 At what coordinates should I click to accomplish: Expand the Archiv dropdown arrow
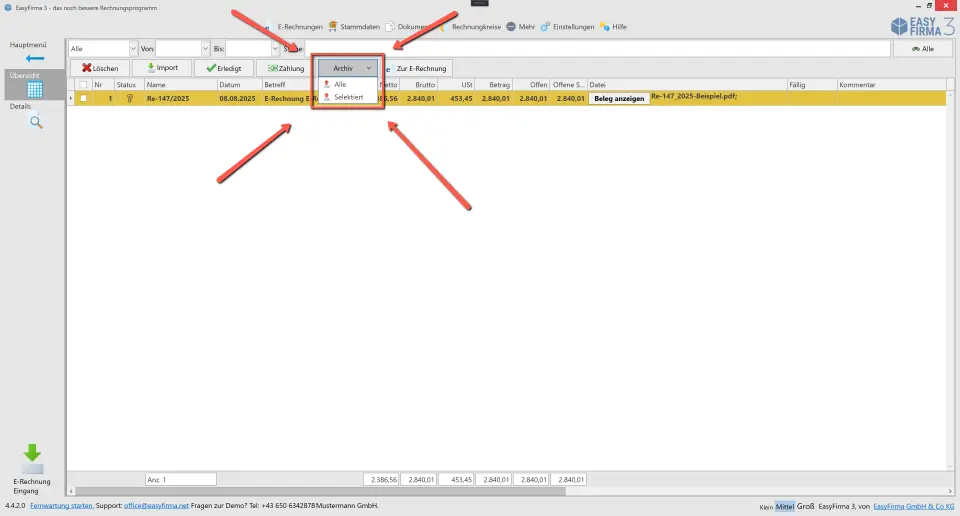(369, 68)
